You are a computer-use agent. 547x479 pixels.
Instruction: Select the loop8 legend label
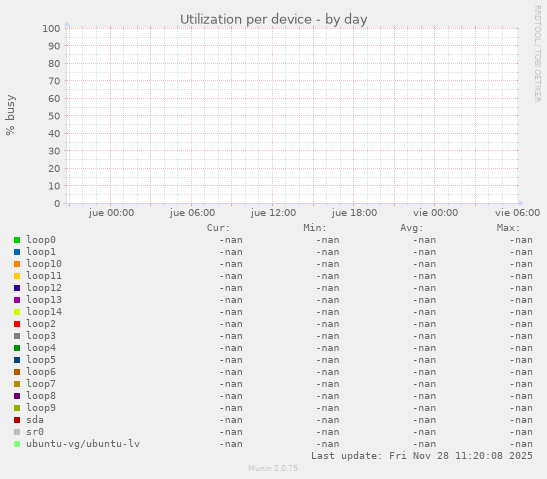point(41,396)
